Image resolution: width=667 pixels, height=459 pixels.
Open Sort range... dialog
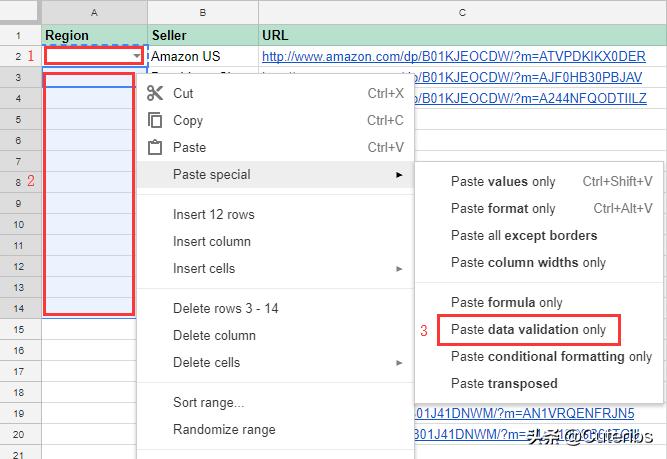click(x=276, y=402)
